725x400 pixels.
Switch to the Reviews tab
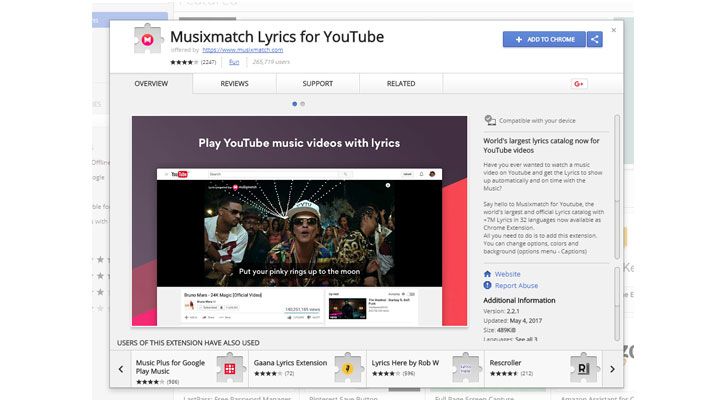coord(234,84)
